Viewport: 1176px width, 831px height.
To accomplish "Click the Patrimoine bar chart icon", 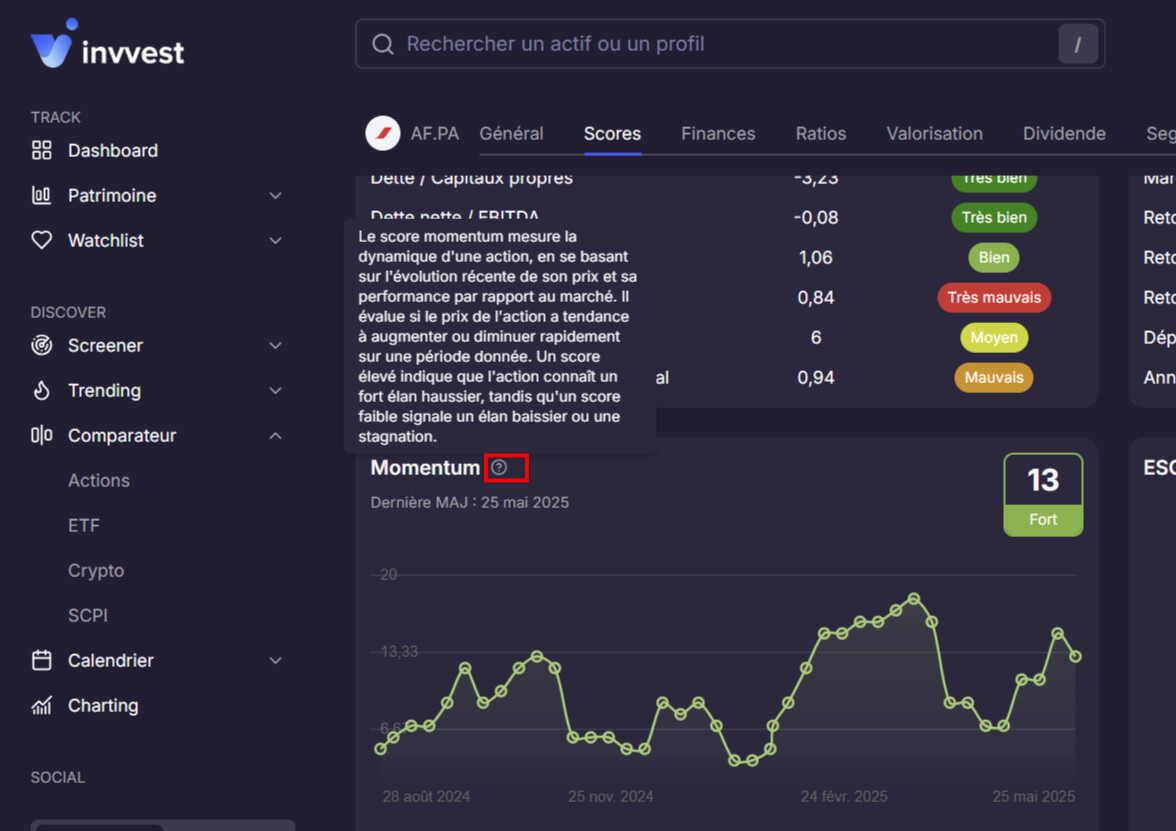I will click(41, 195).
